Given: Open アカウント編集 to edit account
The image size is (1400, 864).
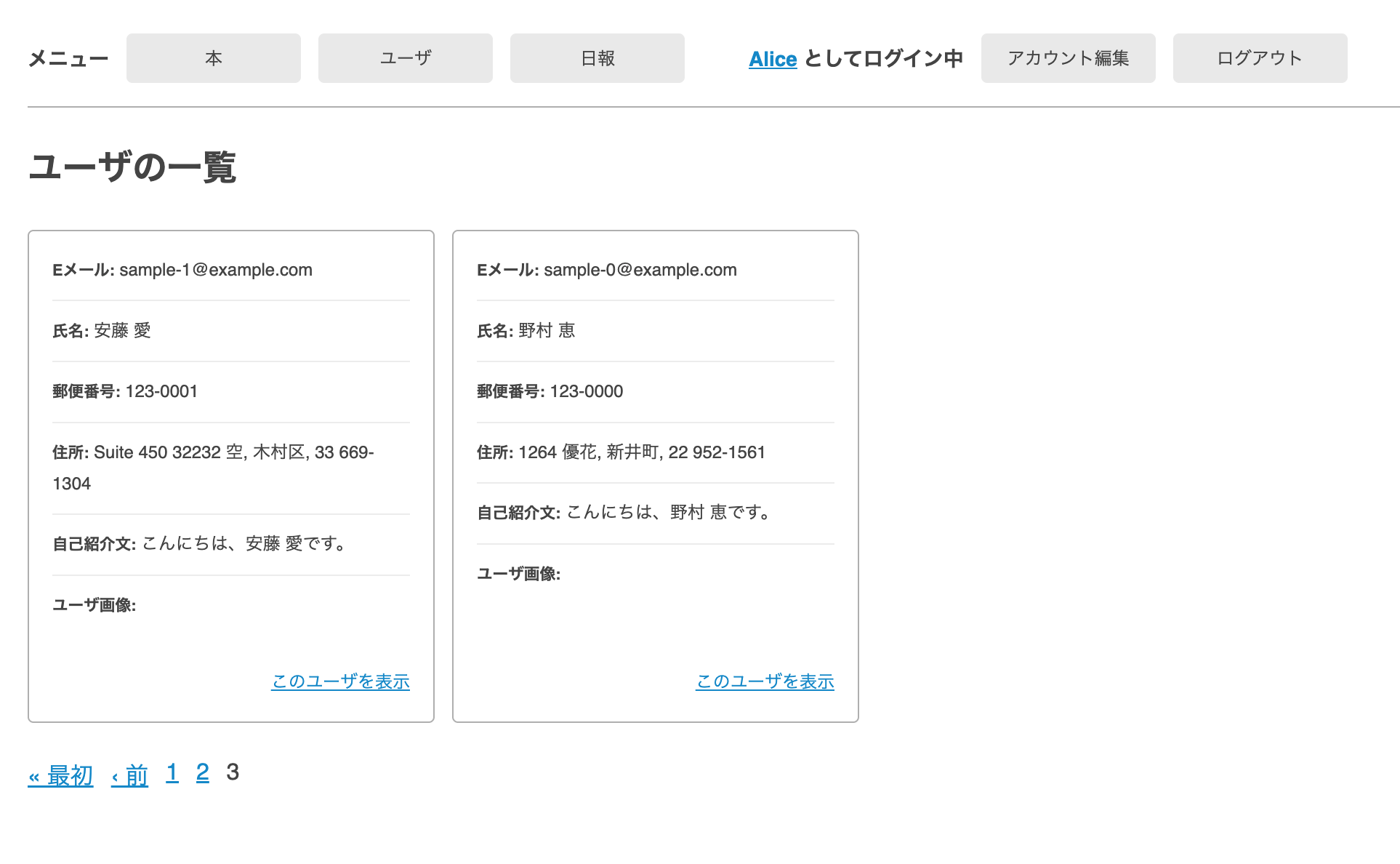Looking at the screenshot, I should [1068, 58].
